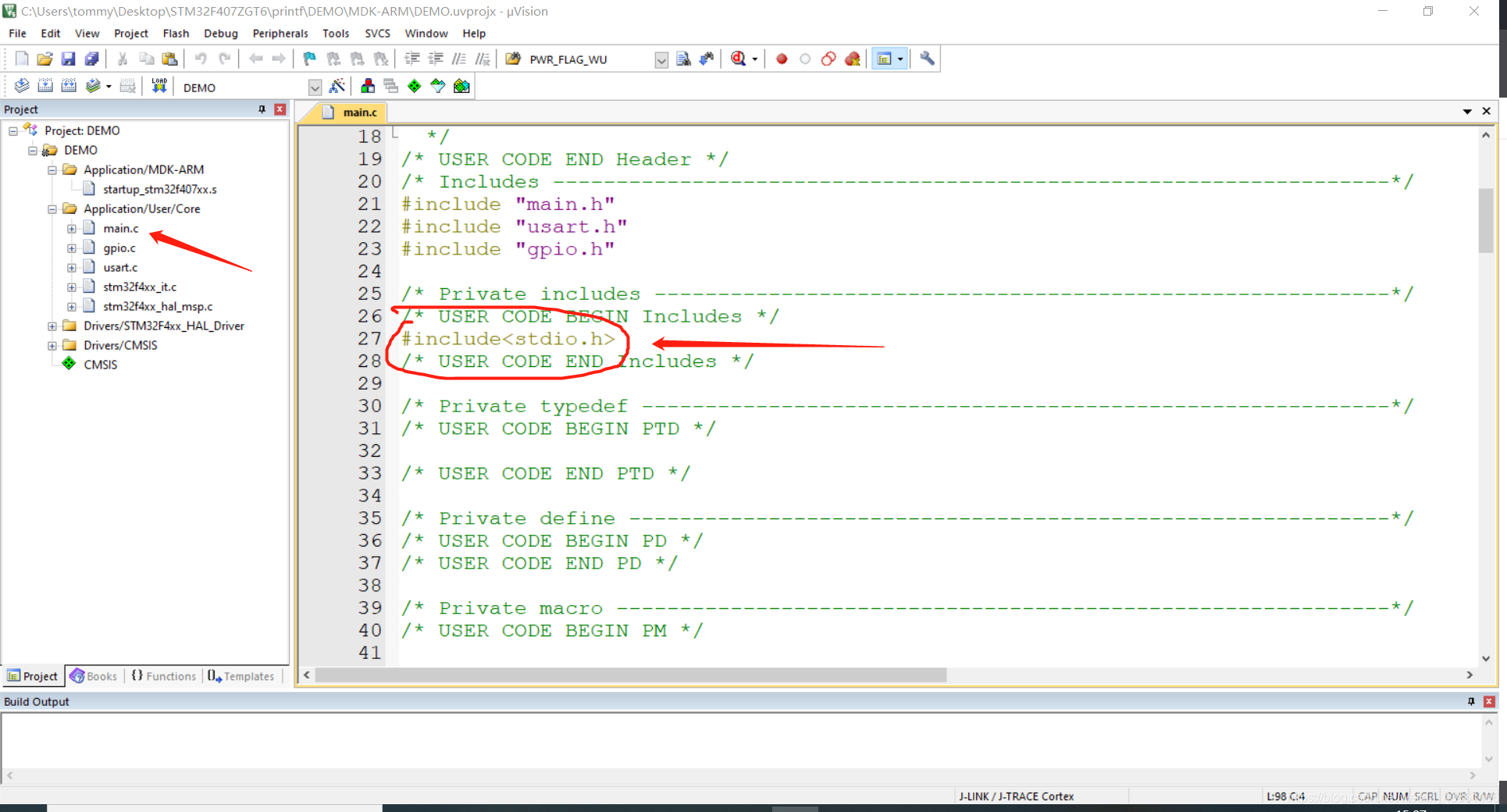Viewport: 1507px width, 812px height.
Task: Open the Peripherals menu
Action: click(x=280, y=34)
